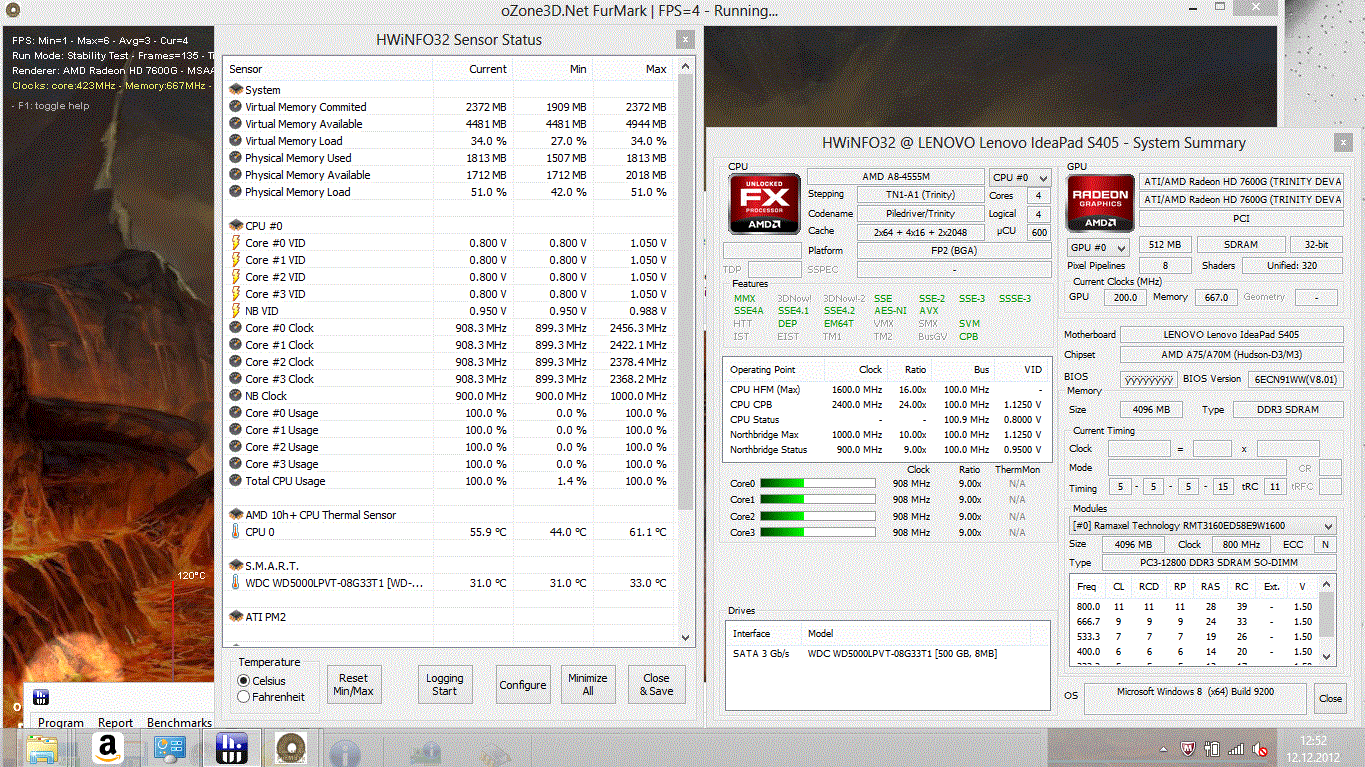Open the Report menu
Image resolution: width=1365 pixels, height=767 pixels.
(x=115, y=723)
